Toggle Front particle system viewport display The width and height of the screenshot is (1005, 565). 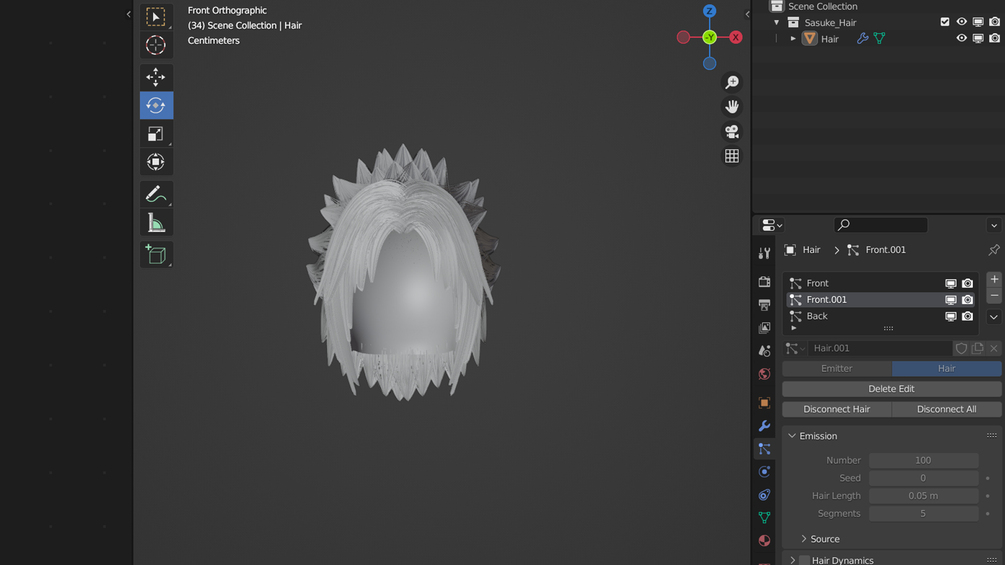pyautogui.click(x=951, y=283)
